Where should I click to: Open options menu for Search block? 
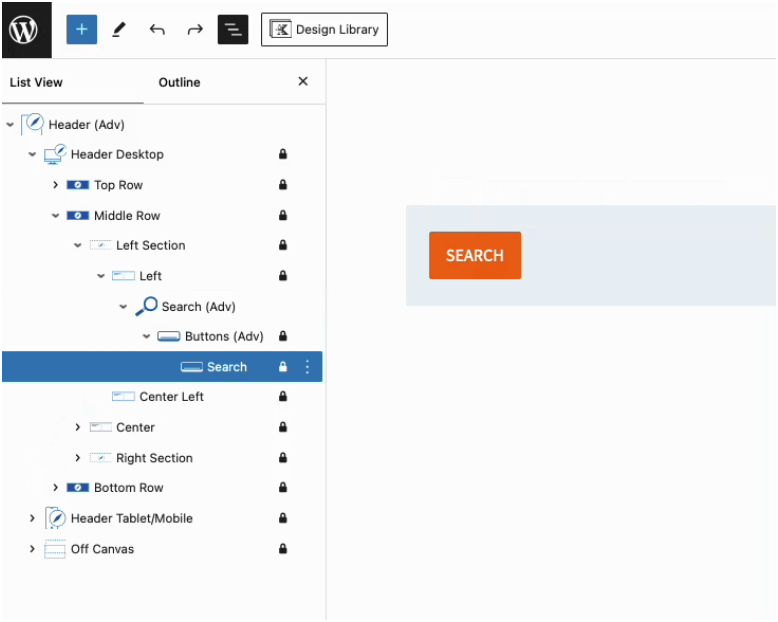(x=307, y=367)
